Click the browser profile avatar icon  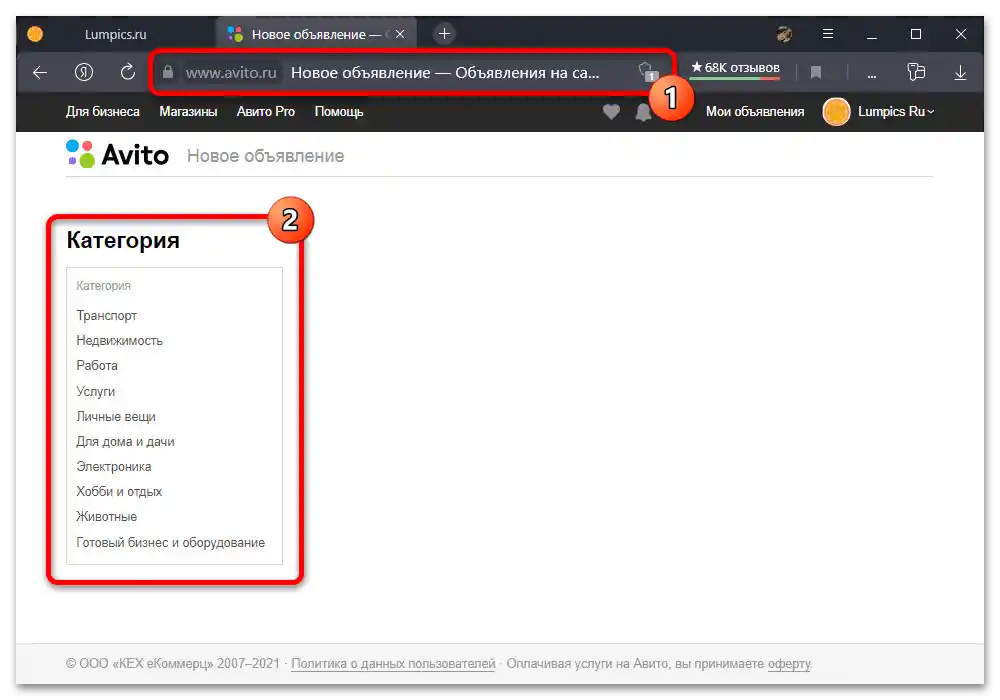[784, 34]
